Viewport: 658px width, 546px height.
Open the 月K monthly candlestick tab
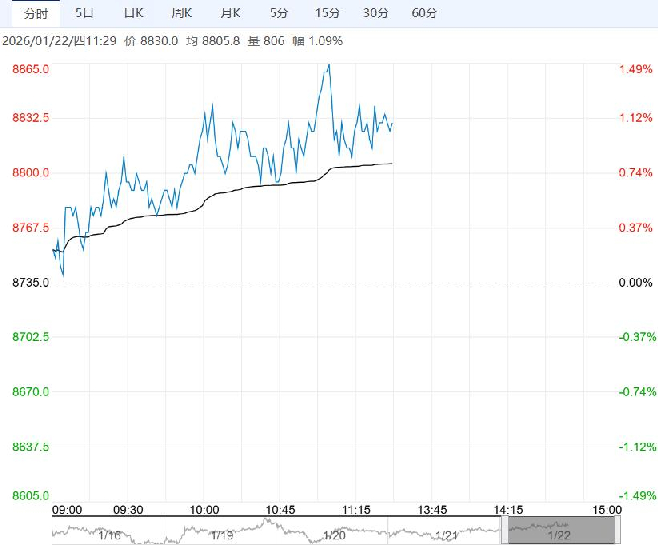coord(230,13)
